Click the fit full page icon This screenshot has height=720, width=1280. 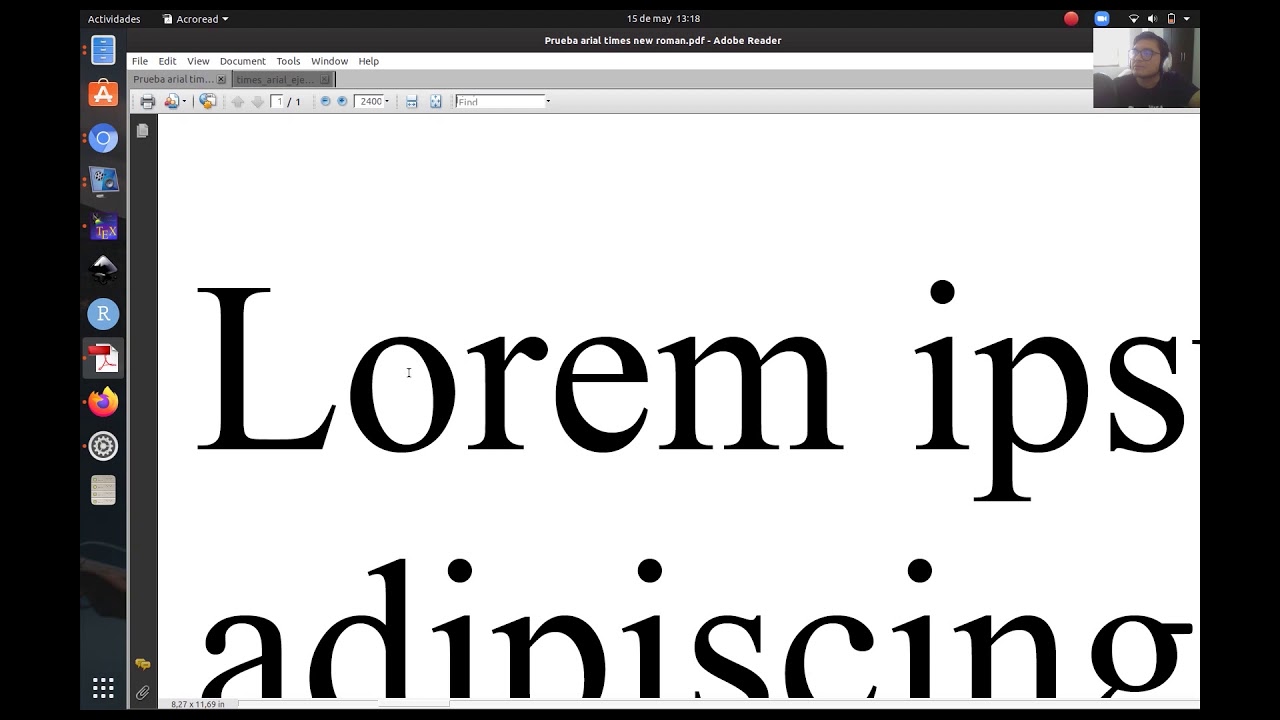point(436,102)
